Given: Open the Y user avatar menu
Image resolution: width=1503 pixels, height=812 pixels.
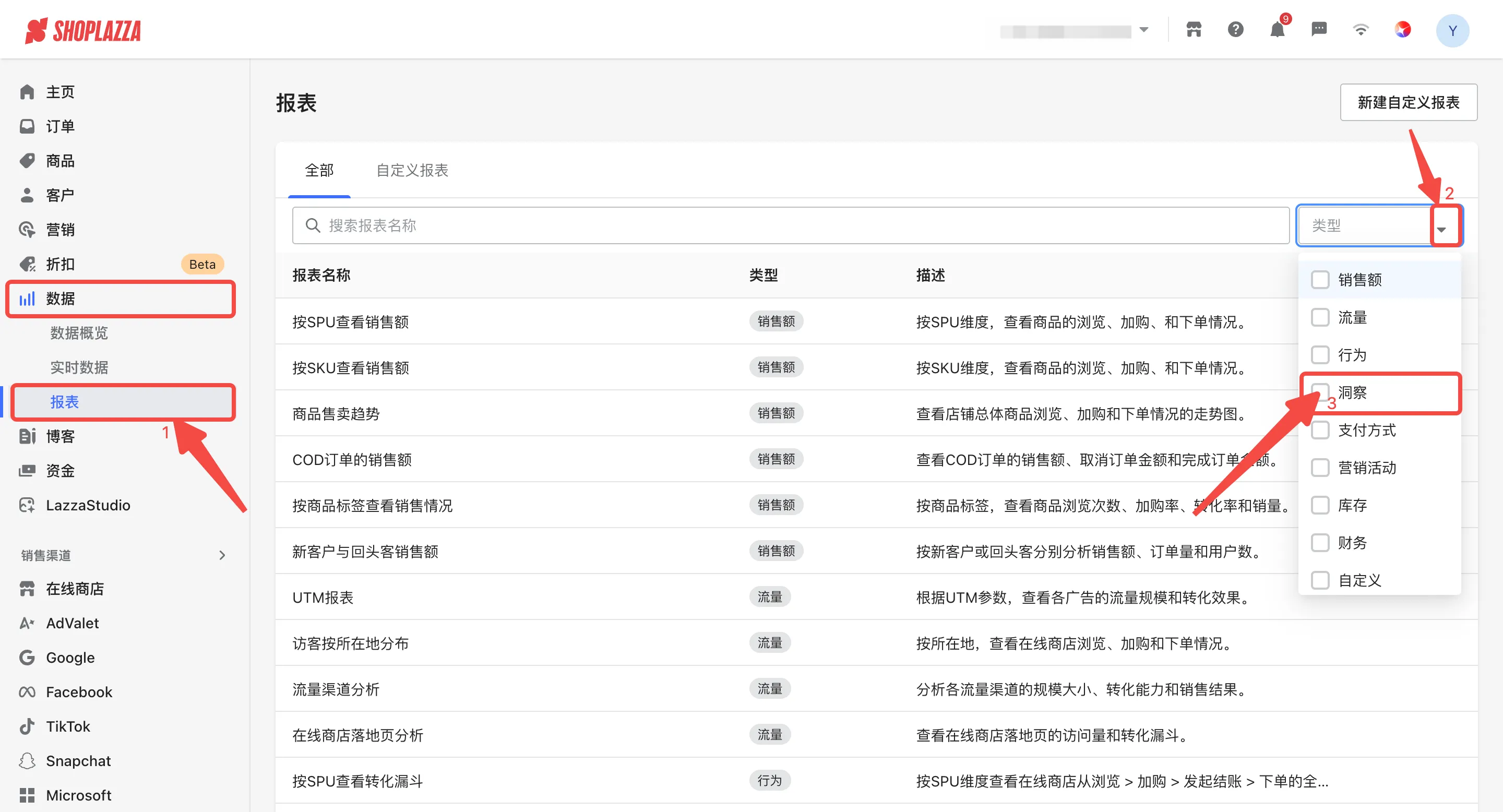Looking at the screenshot, I should 1452,30.
